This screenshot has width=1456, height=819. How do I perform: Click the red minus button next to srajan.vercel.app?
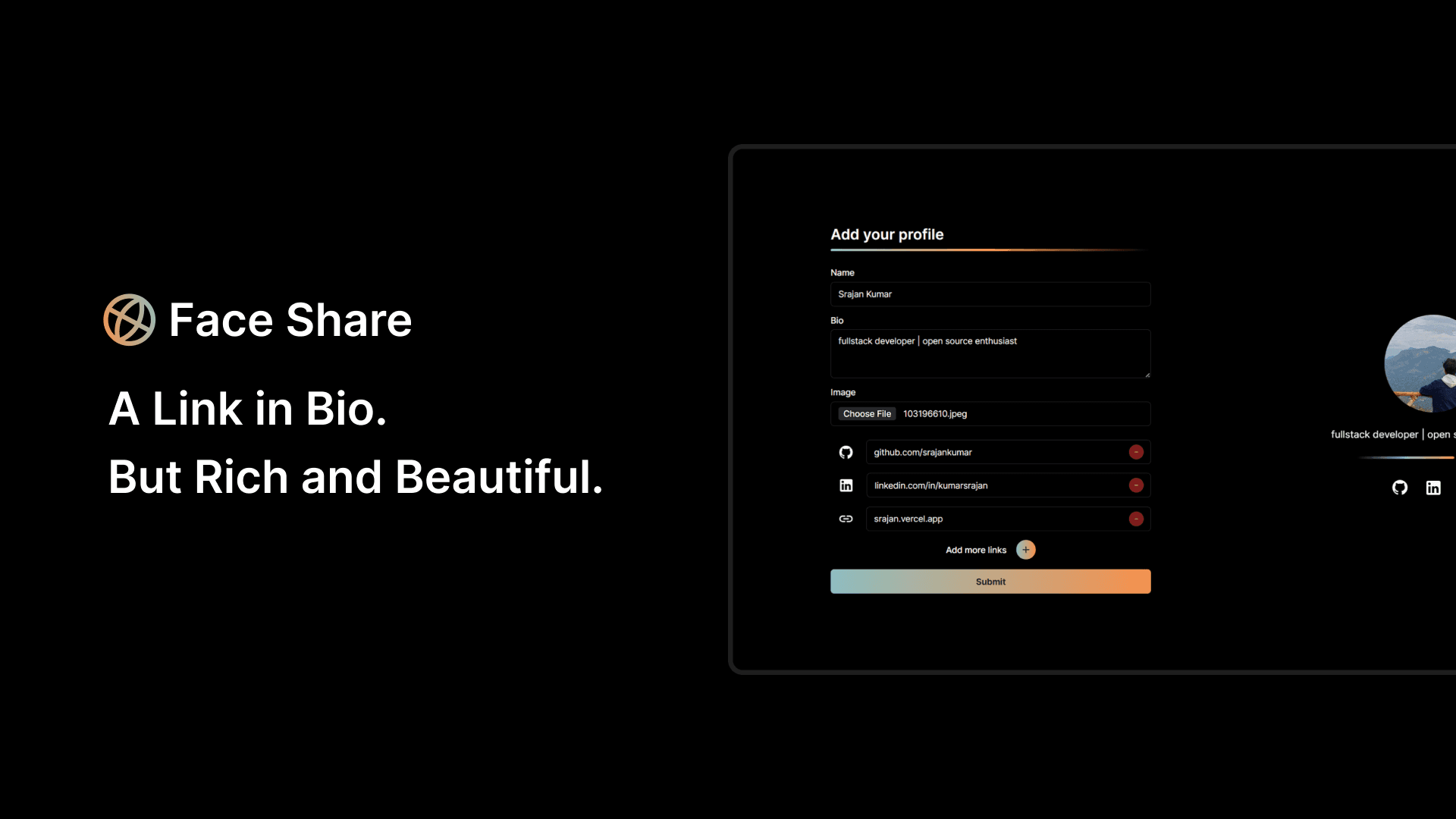point(1136,518)
